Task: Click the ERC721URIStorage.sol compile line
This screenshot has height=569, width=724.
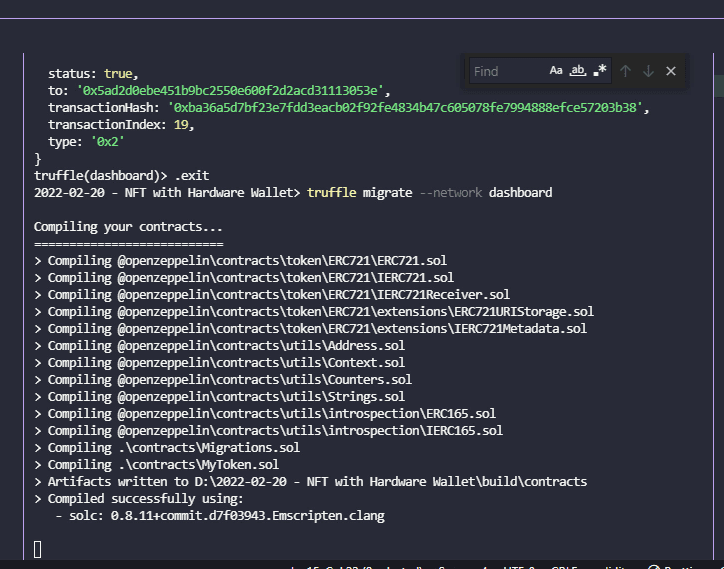Action: click(x=314, y=312)
